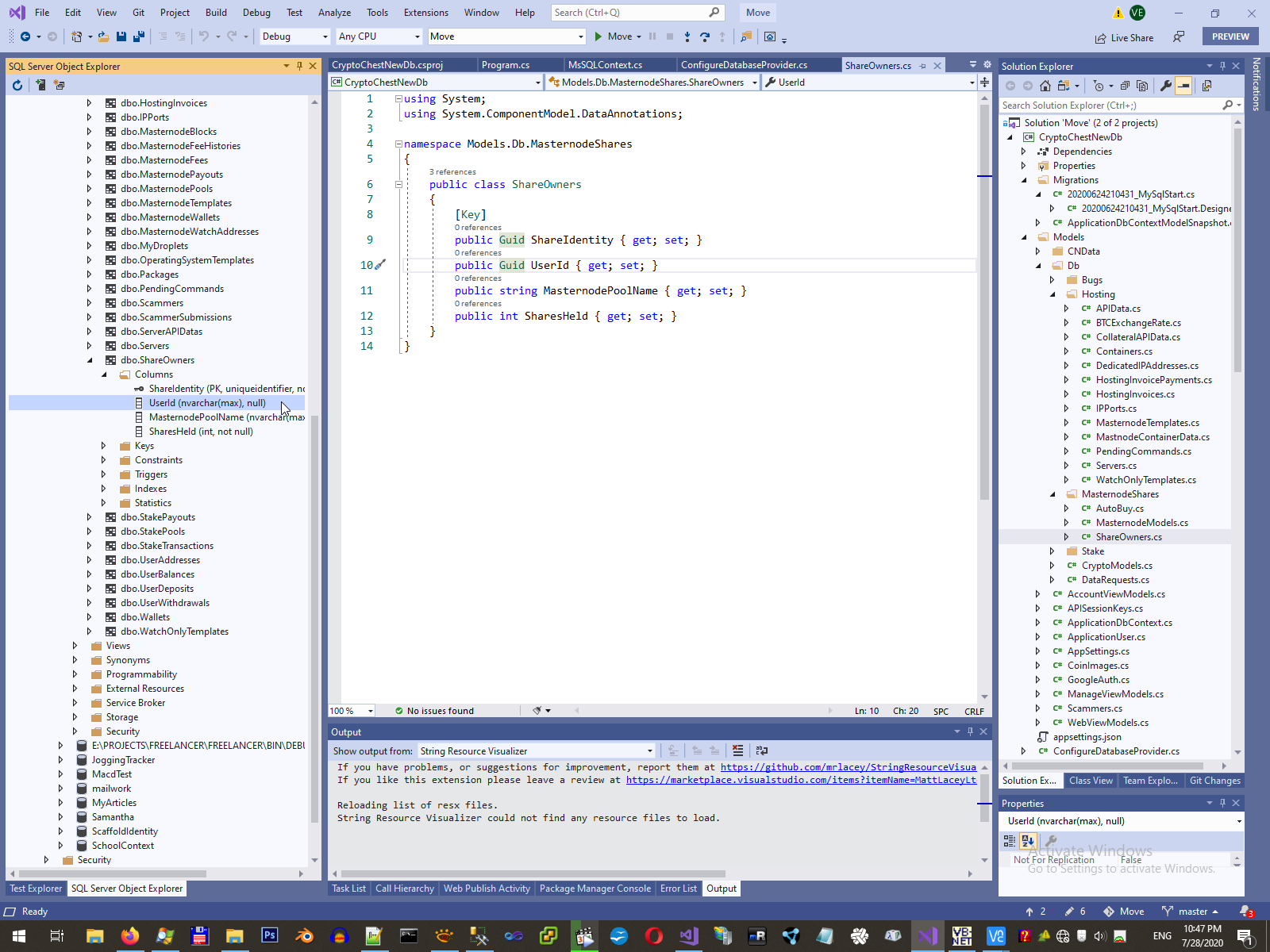1270x952 pixels.
Task: Toggle auto-hide pin on SQL Server Object Explorer
Action: 299,66
